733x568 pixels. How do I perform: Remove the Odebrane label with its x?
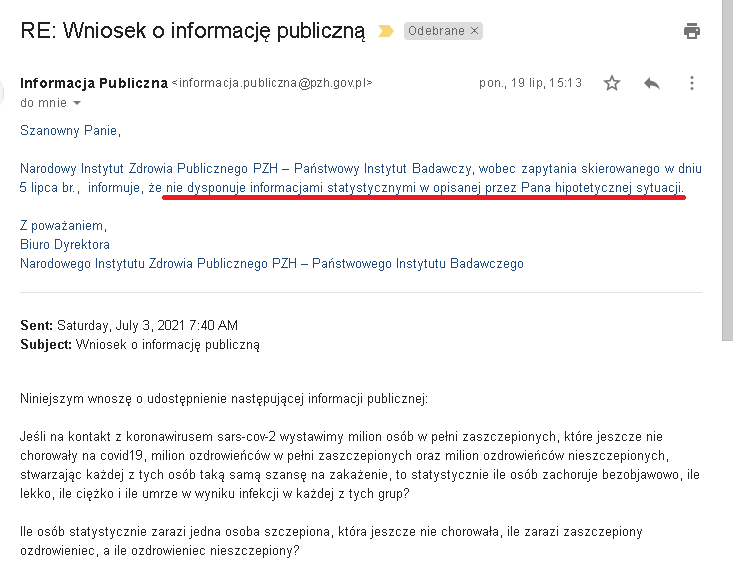point(475,31)
